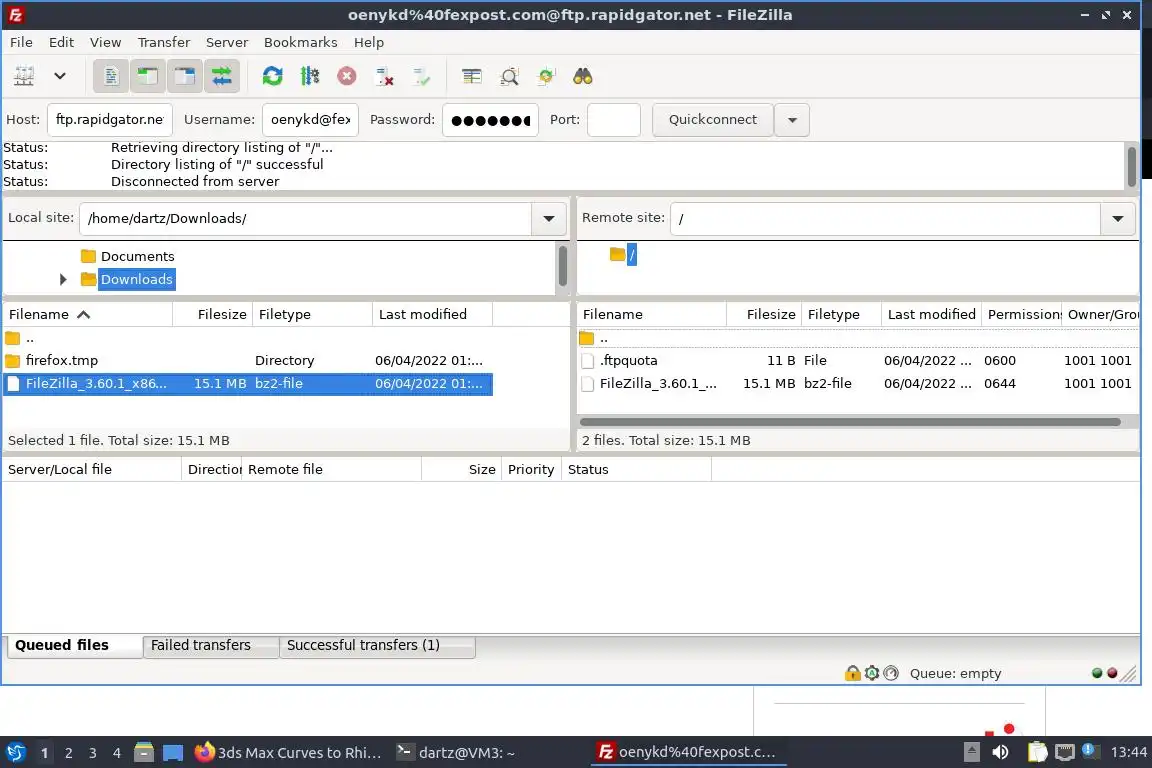Toggle message log display
The image size is (1152, 768).
point(111,76)
